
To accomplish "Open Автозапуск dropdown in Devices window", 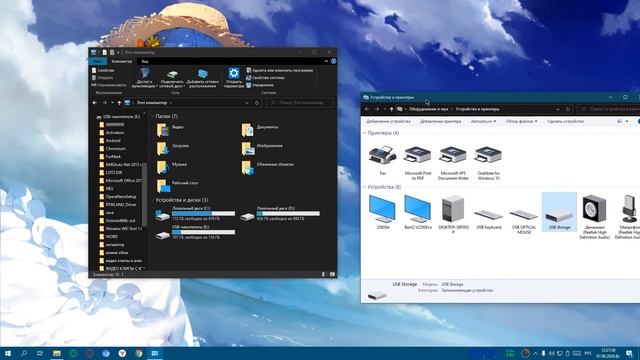I will [x=483, y=122].
